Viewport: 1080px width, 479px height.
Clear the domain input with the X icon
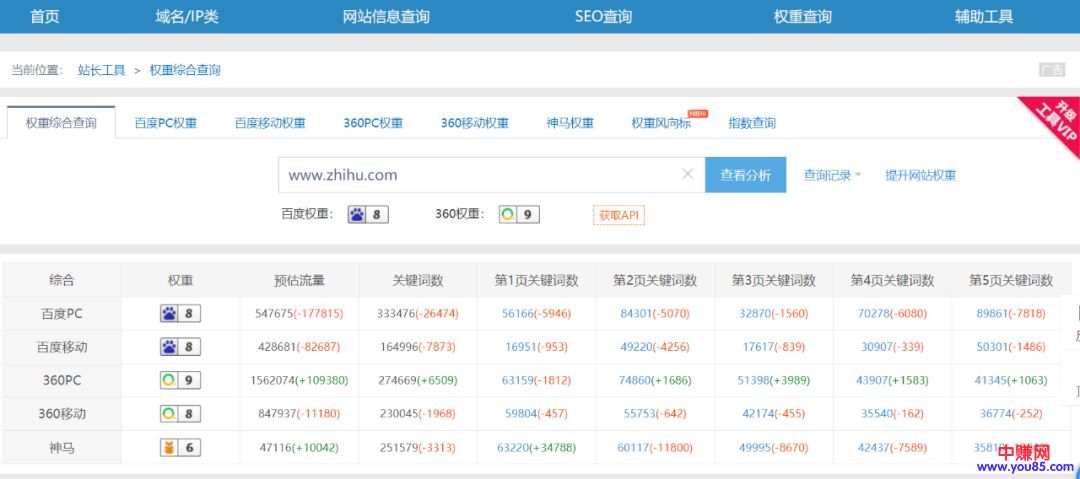click(687, 174)
